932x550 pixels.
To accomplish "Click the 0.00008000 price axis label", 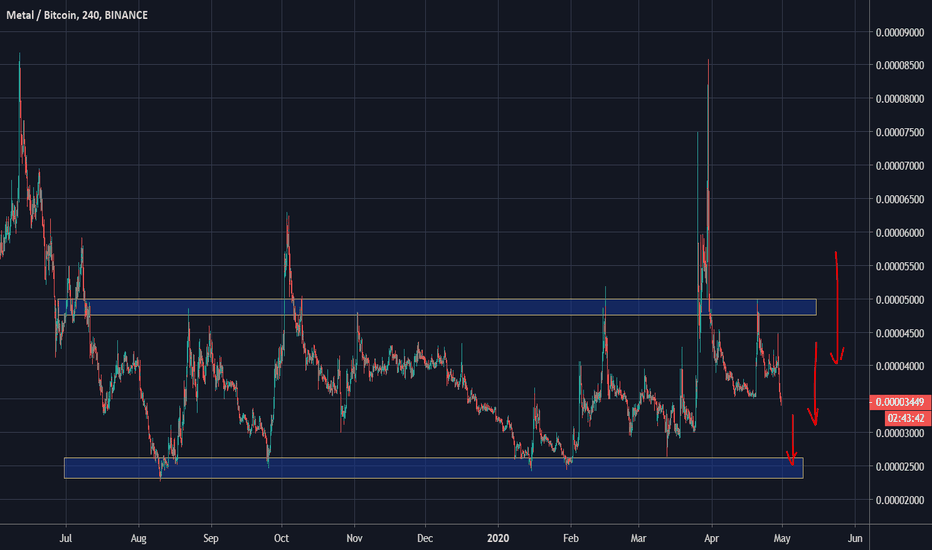I will (899, 99).
